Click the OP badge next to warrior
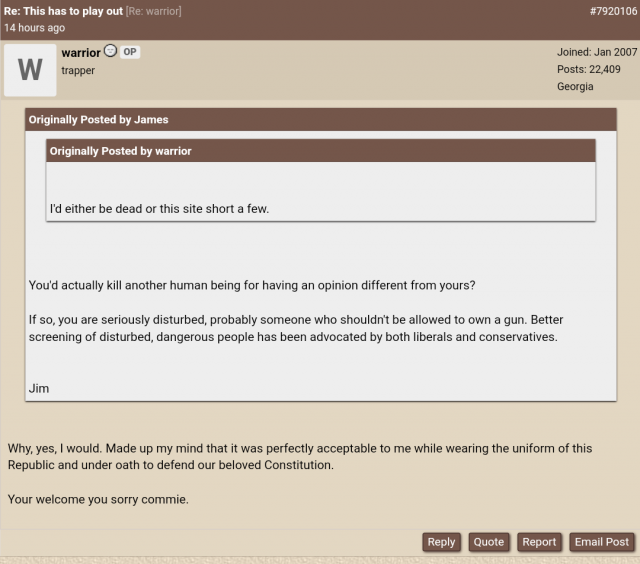The height and width of the screenshot is (564, 640). point(130,52)
